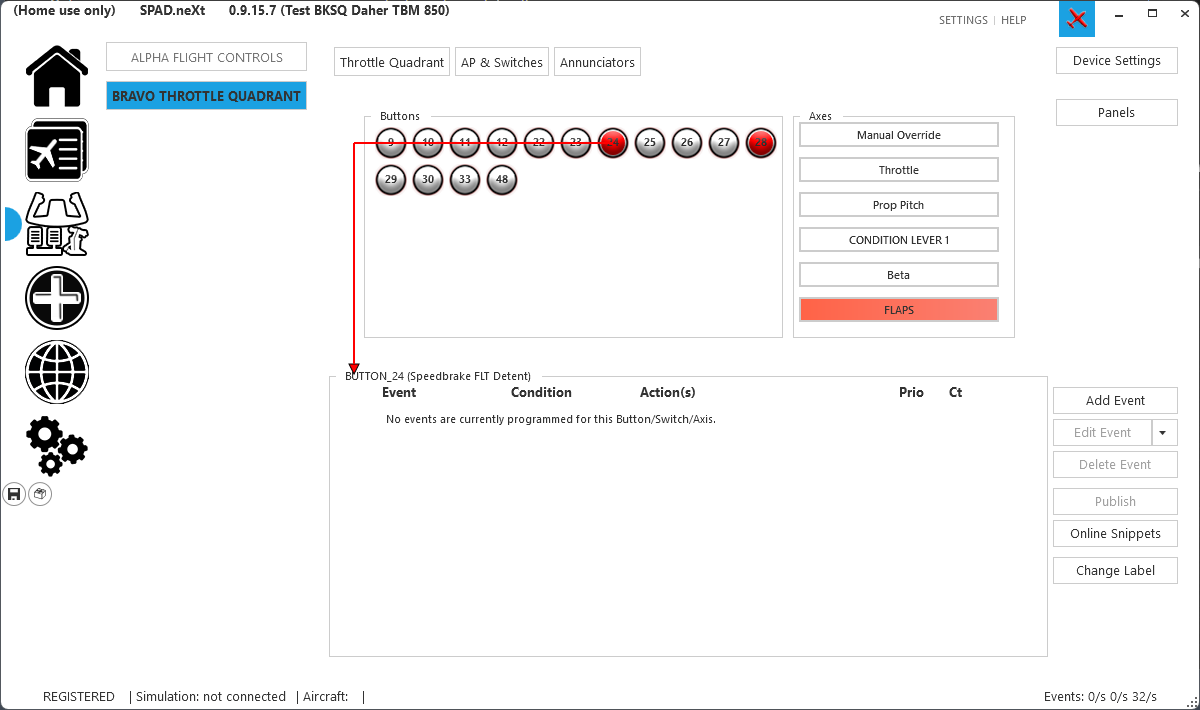This screenshot has height=710, width=1200.
Task: Click the Device Settings button
Action: [1117, 60]
